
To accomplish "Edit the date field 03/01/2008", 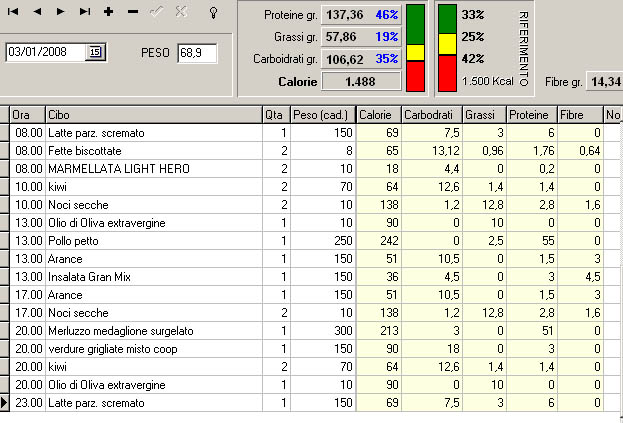I will point(45,52).
